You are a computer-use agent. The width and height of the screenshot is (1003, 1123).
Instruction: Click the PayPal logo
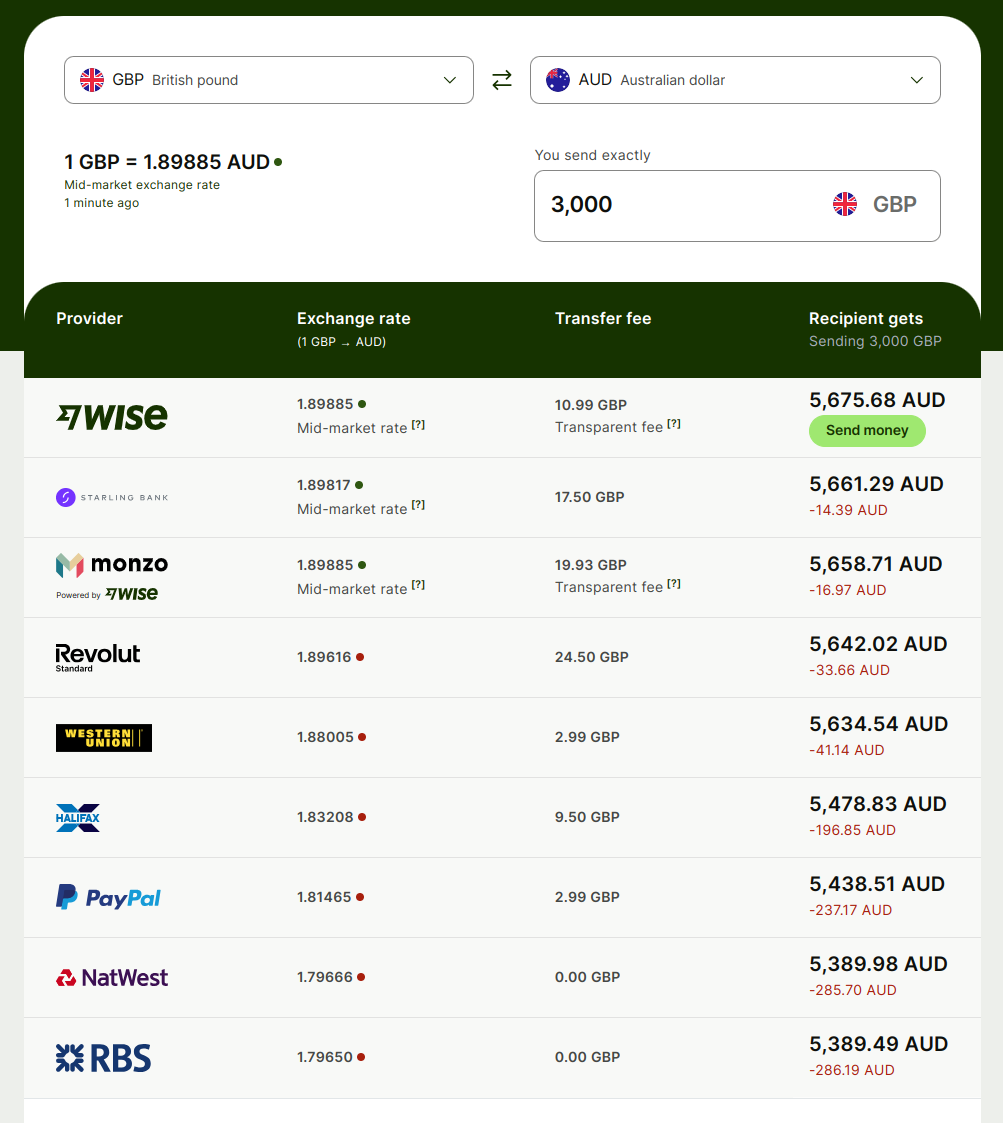click(108, 897)
